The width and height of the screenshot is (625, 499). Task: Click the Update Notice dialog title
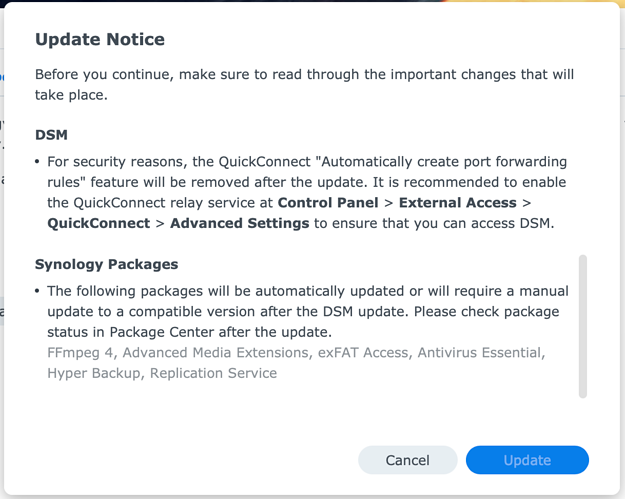point(100,40)
